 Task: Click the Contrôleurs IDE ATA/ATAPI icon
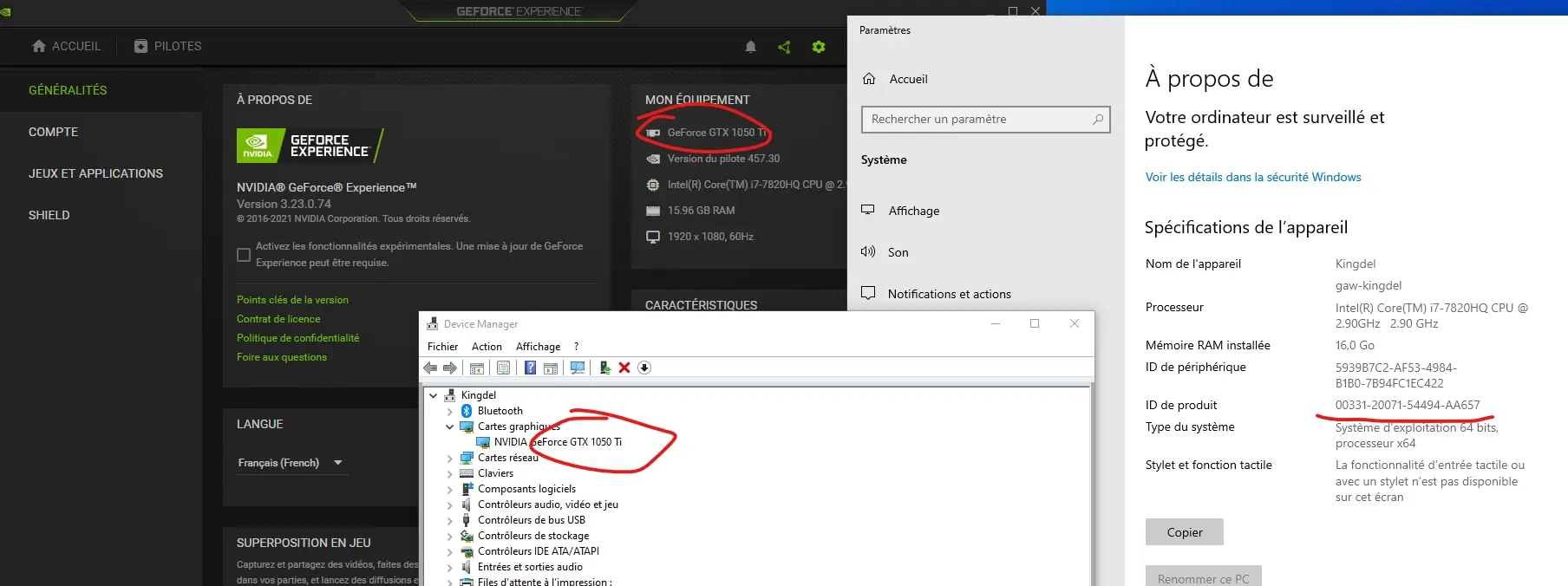click(467, 551)
